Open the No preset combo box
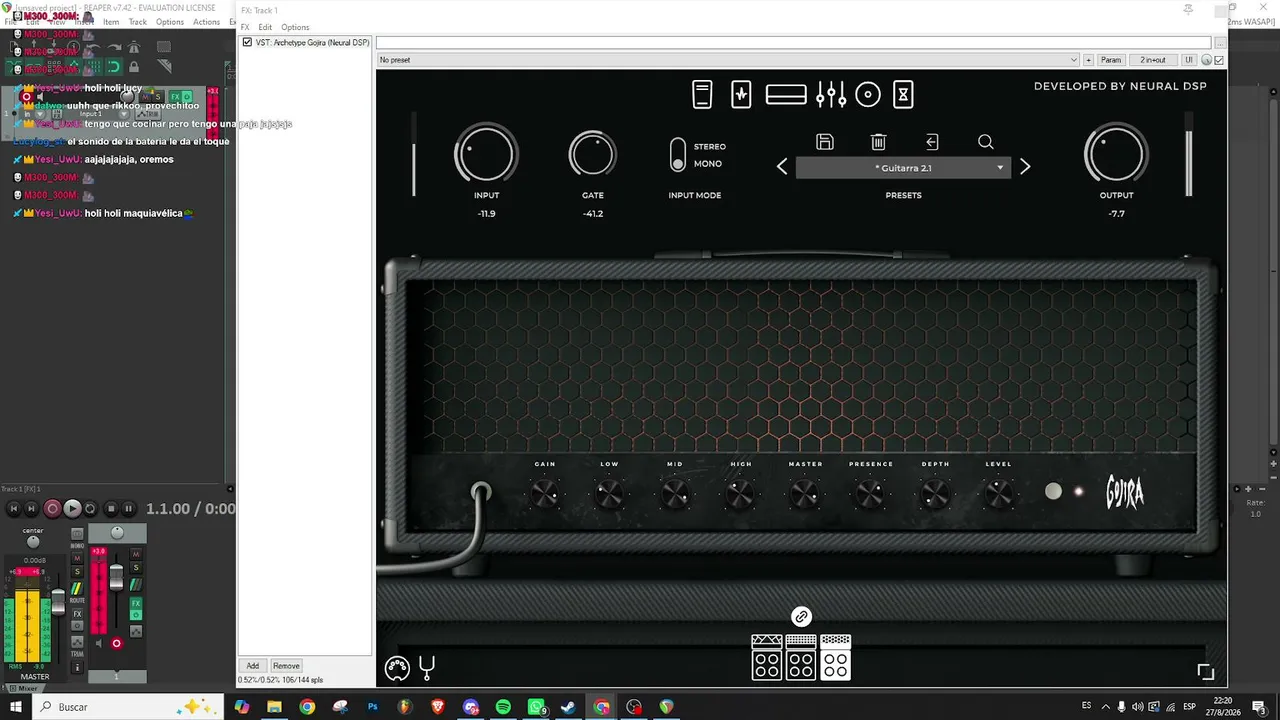The image size is (1280, 720). click(x=728, y=60)
